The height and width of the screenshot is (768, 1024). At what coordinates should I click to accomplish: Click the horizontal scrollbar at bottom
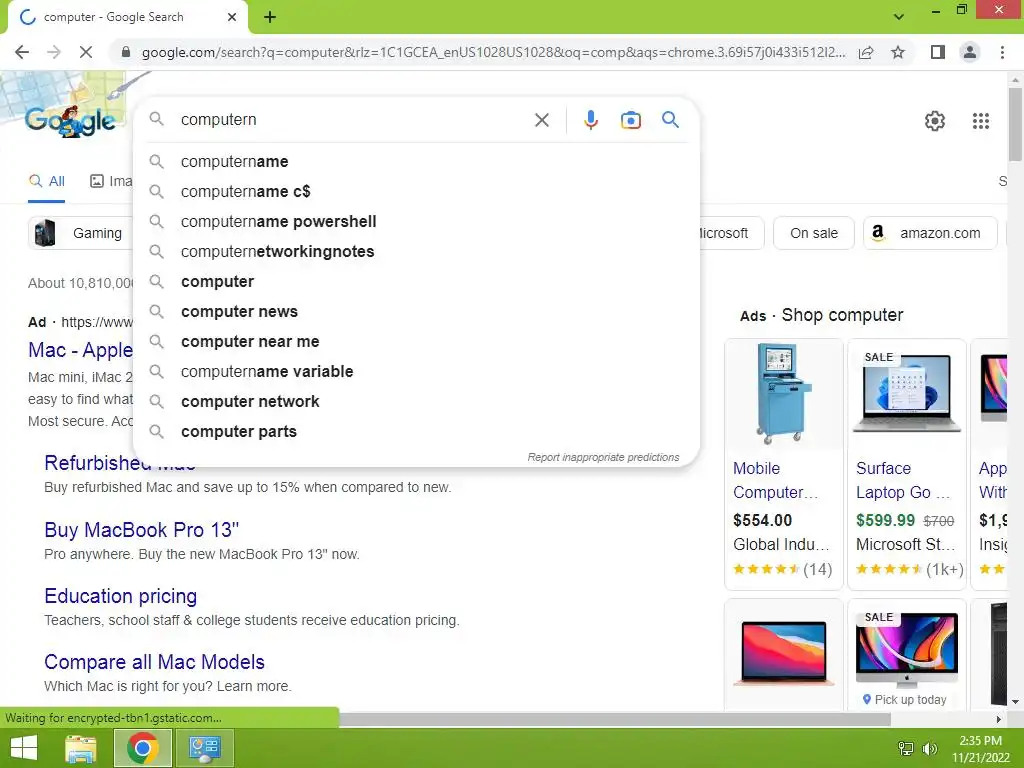tap(614, 719)
